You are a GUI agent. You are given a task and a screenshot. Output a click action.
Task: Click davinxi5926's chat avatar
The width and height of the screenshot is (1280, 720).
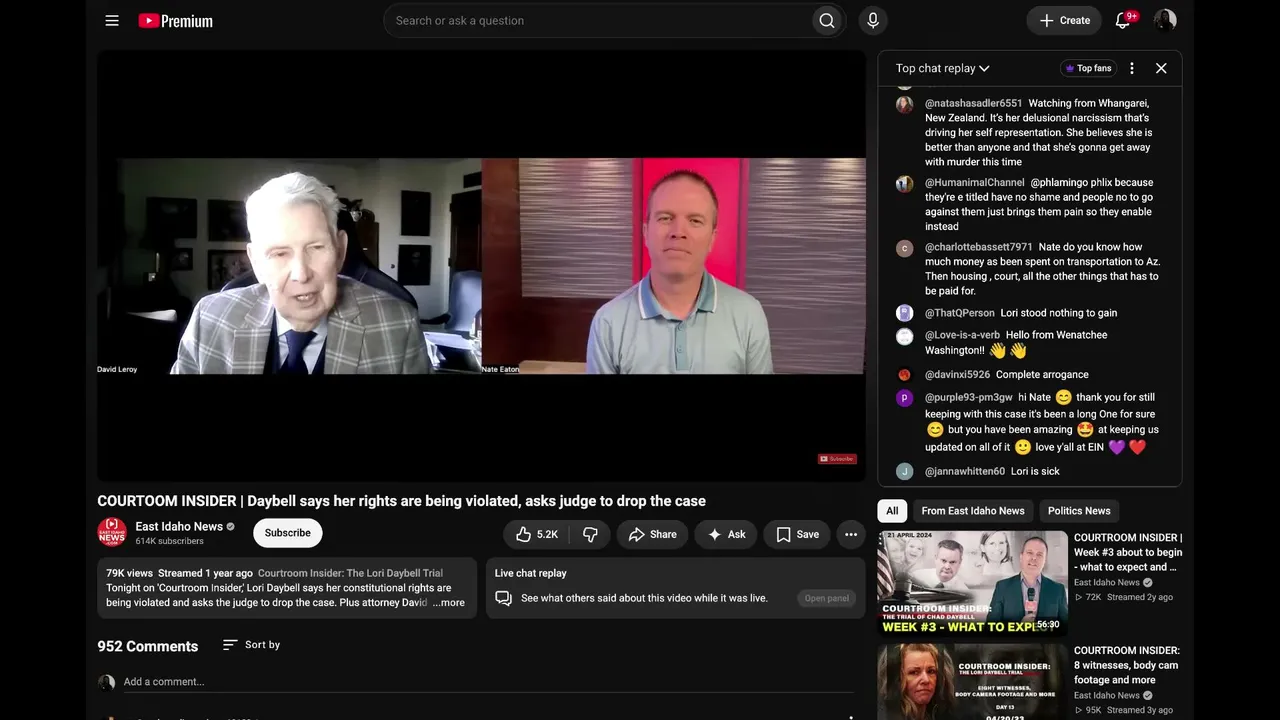(x=904, y=375)
